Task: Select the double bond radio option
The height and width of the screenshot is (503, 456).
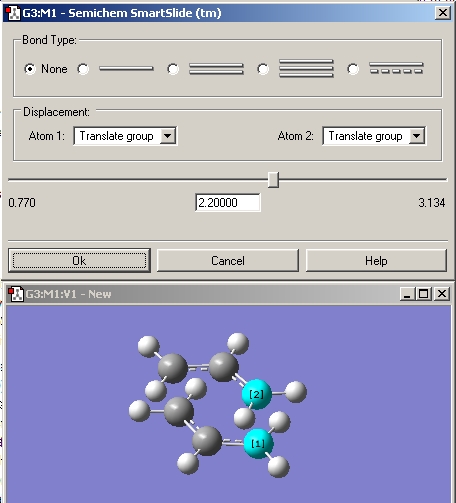Action: (x=173, y=69)
